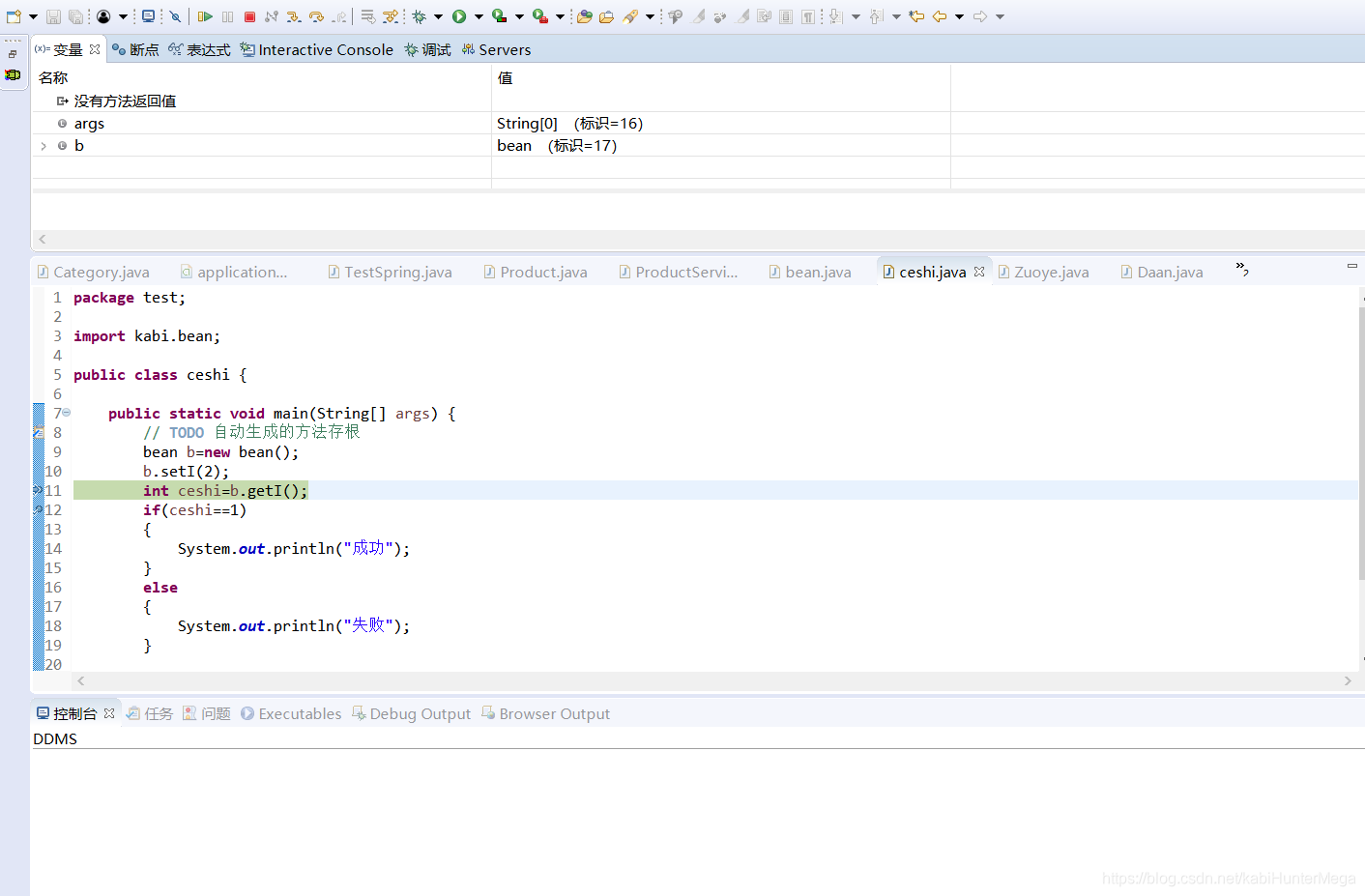1365x896 pixels.
Task: Open the External Tools dropdown arrow
Action: tap(560, 16)
